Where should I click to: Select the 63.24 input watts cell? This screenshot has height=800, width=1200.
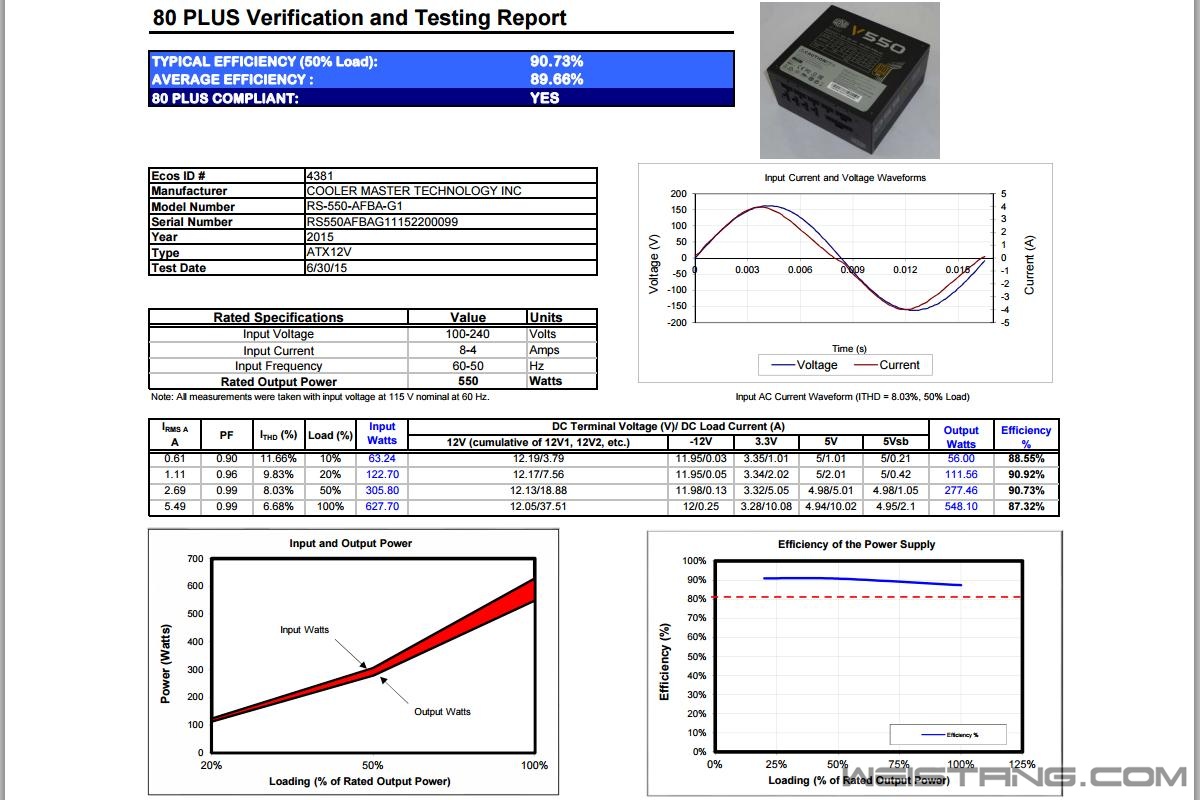[x=382, y=459]
